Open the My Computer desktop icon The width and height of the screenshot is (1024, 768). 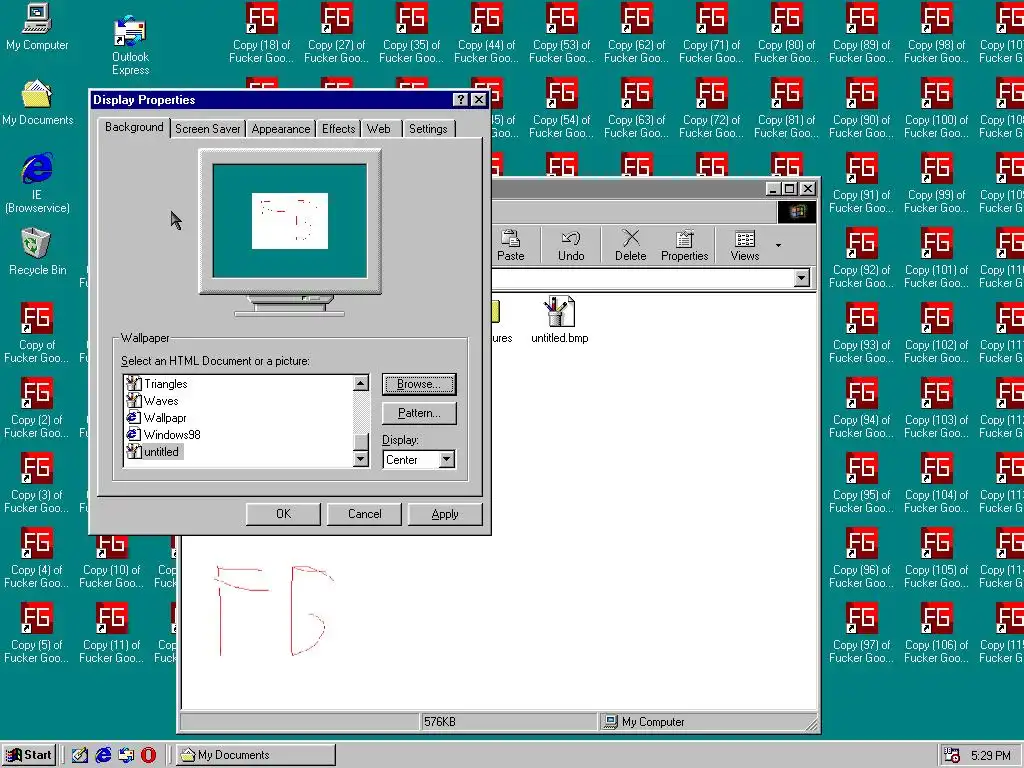37,27
